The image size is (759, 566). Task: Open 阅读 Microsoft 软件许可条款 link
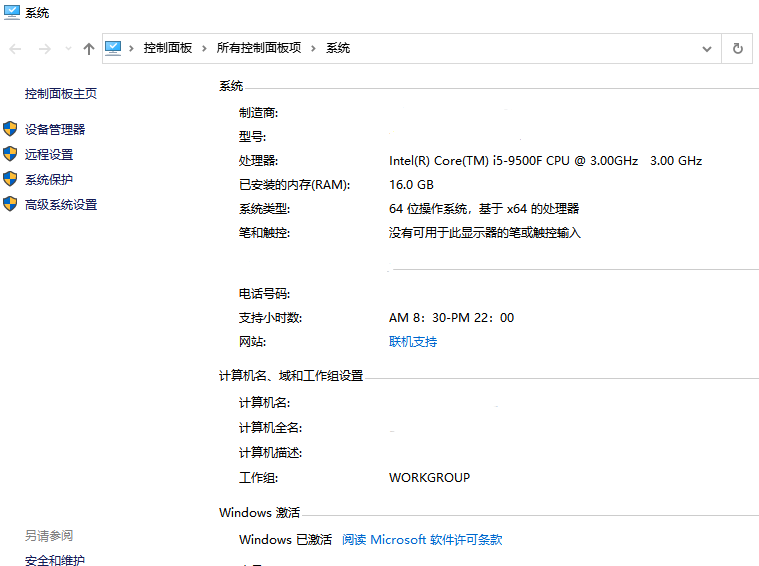(421, 540)
